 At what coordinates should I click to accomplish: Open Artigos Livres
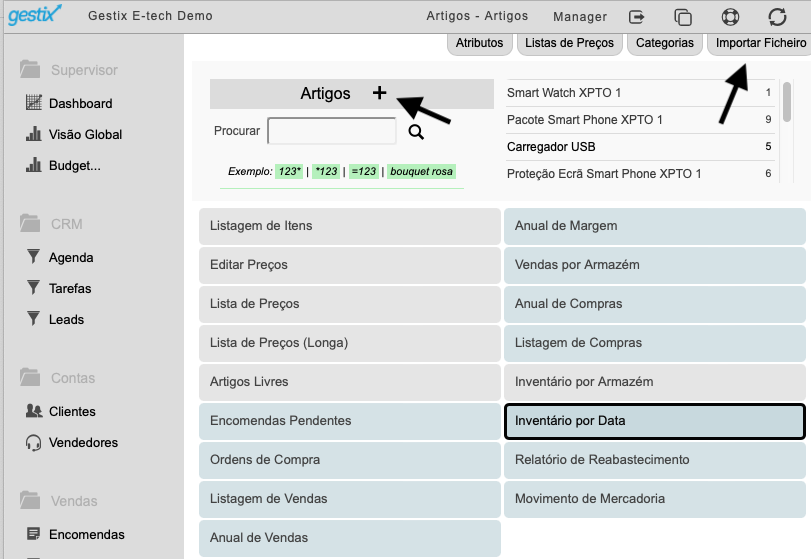tap(350, 382)
